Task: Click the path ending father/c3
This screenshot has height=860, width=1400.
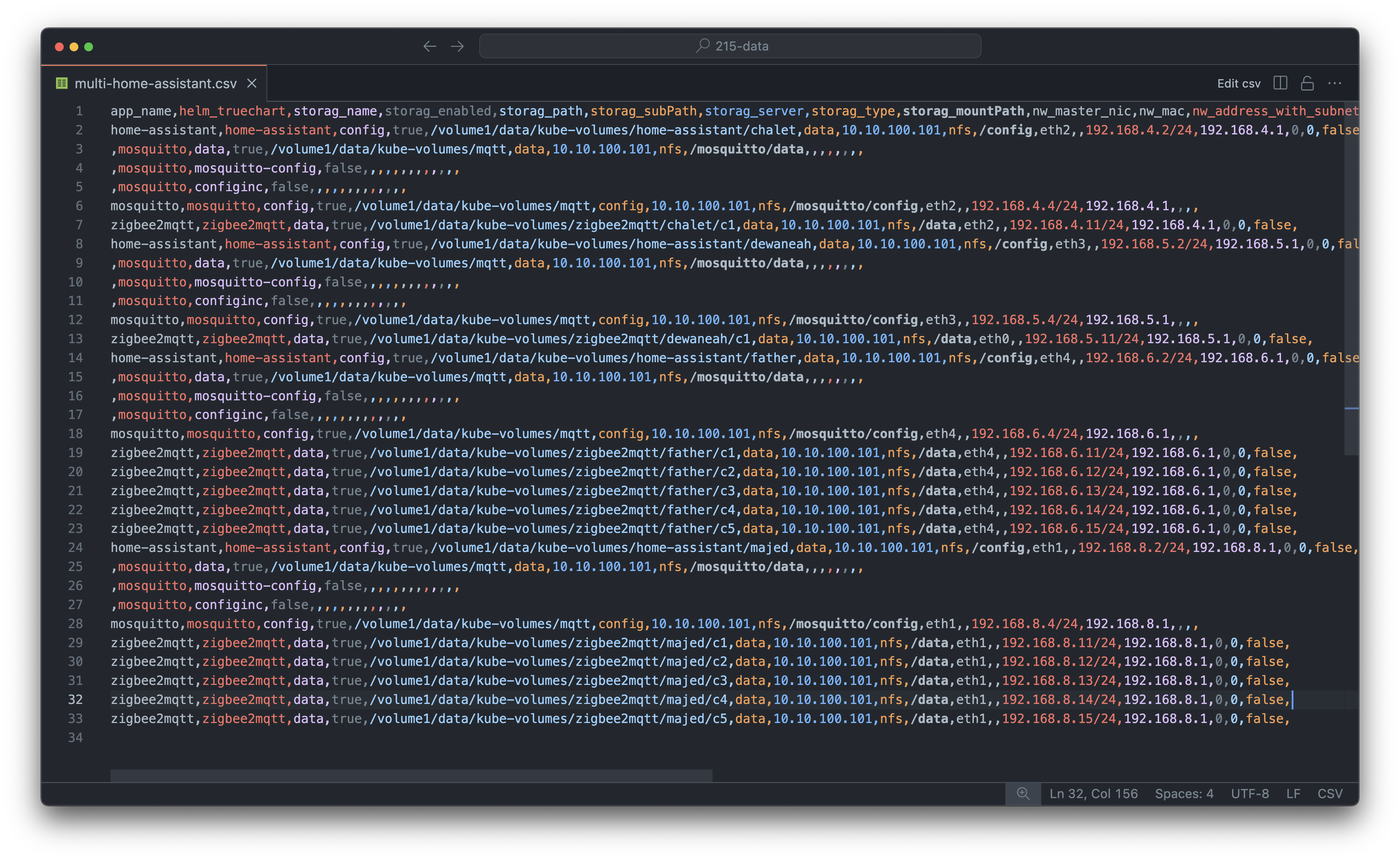Action: pos(552,491)
